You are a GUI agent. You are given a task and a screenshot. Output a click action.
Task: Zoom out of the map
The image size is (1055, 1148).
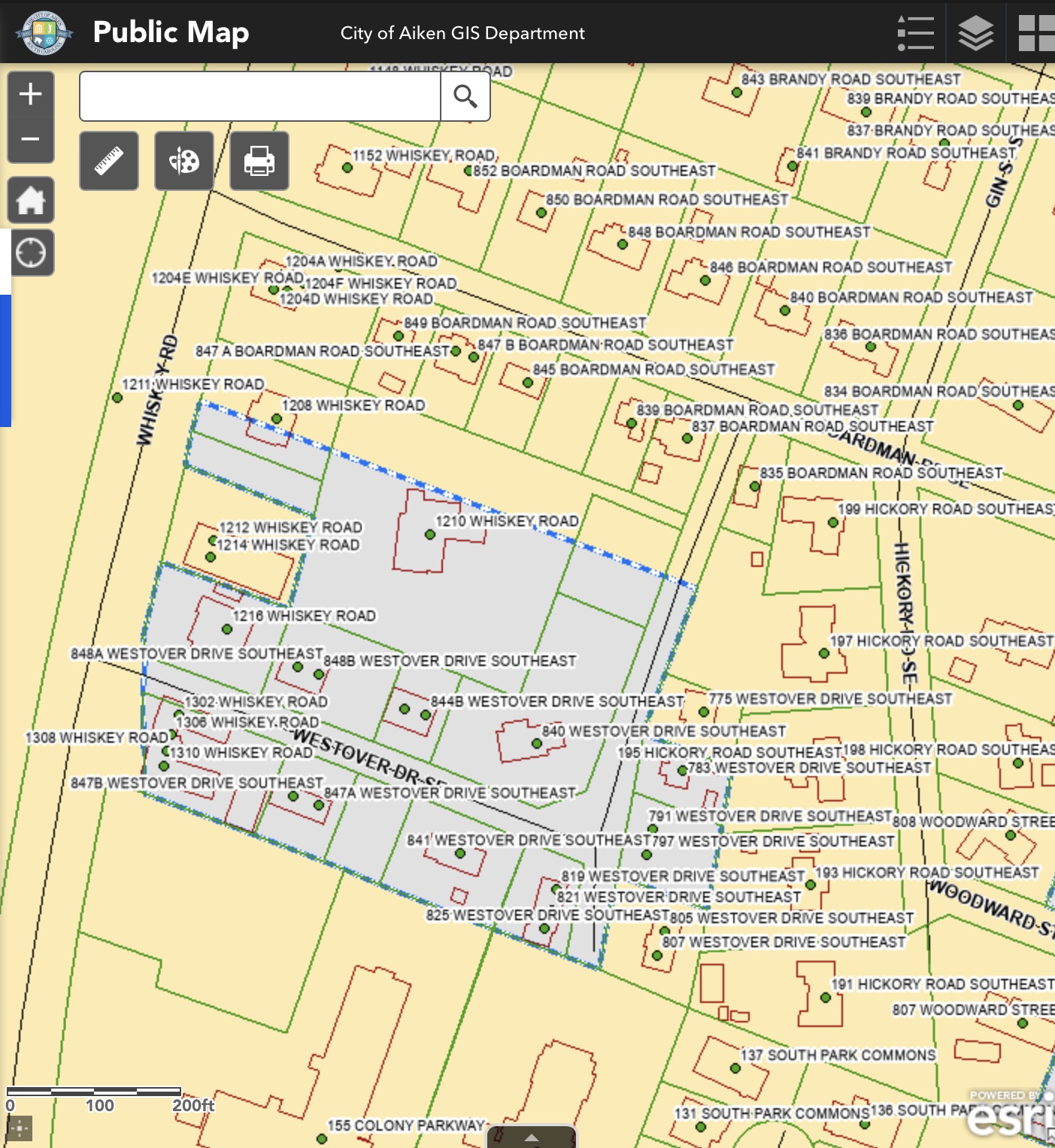click(30, 140)
